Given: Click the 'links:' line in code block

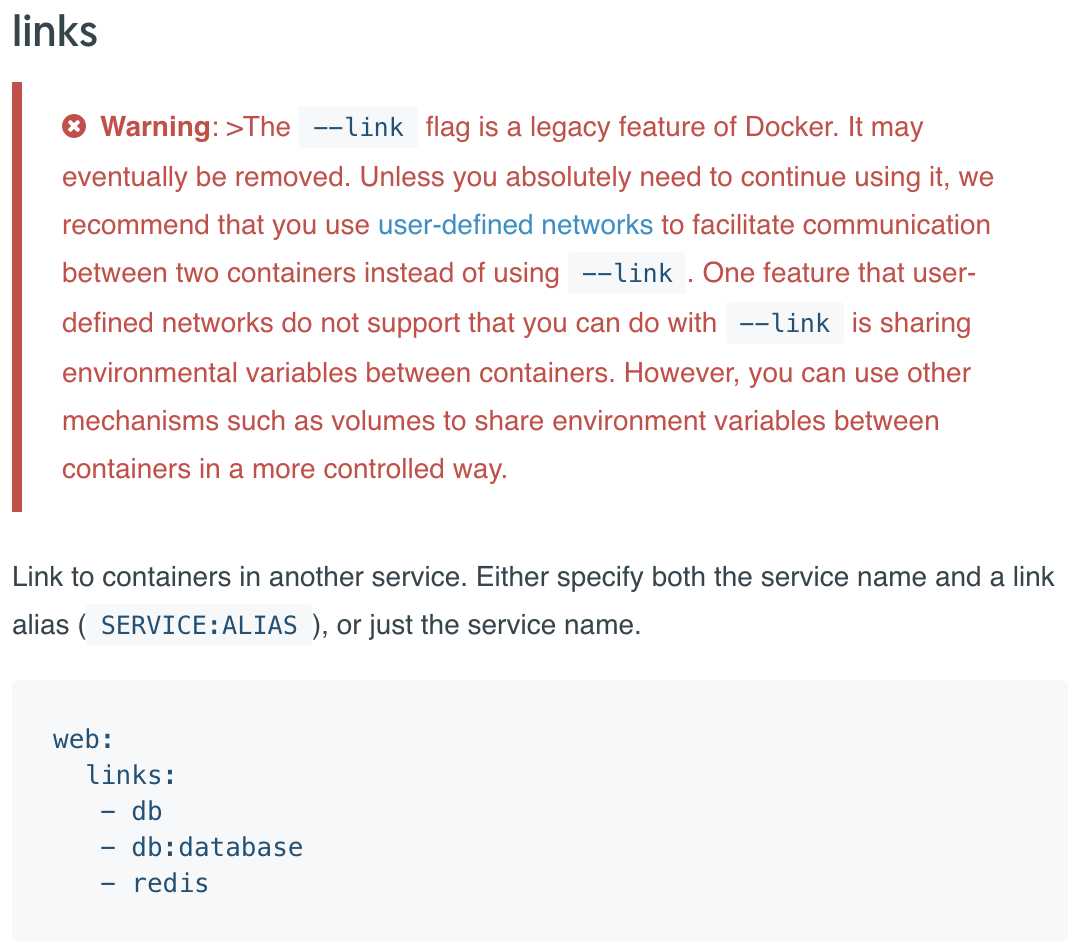Looking at the screenshot, I should point(131,775).
